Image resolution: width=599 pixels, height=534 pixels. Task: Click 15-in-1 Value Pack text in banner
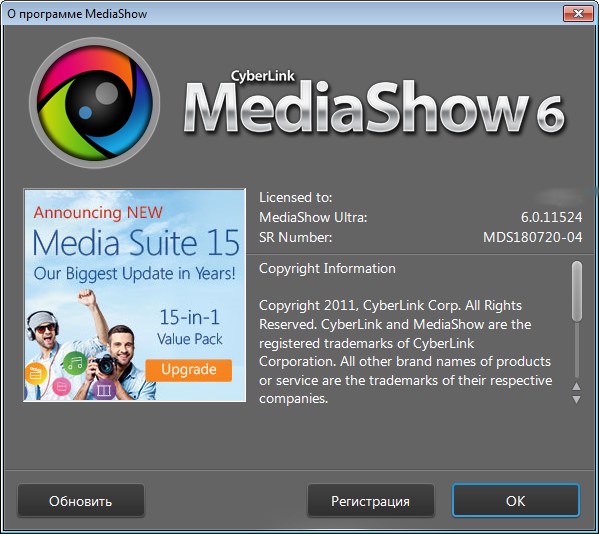190,328
